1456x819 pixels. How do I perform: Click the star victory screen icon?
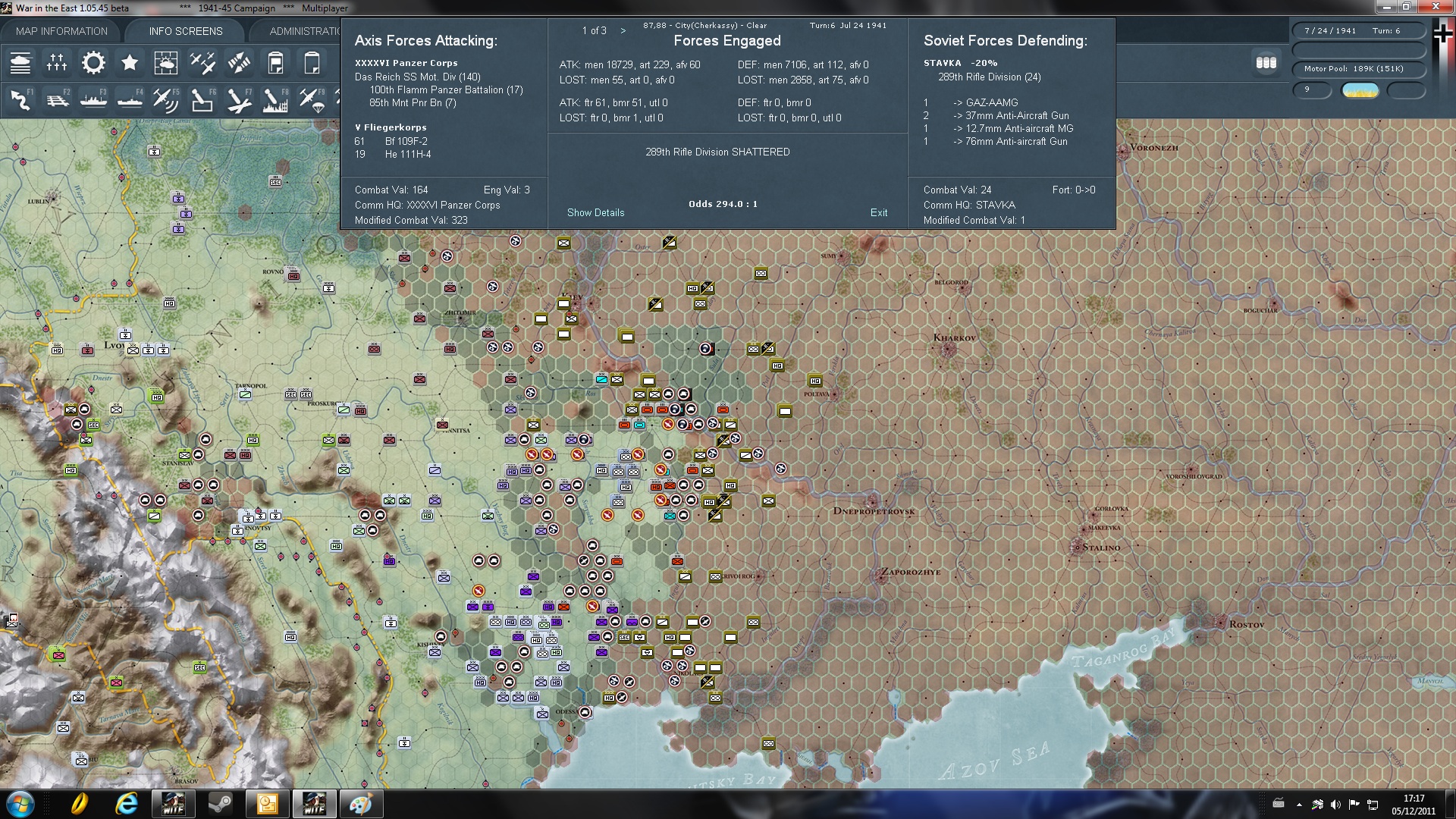[130, 63]
